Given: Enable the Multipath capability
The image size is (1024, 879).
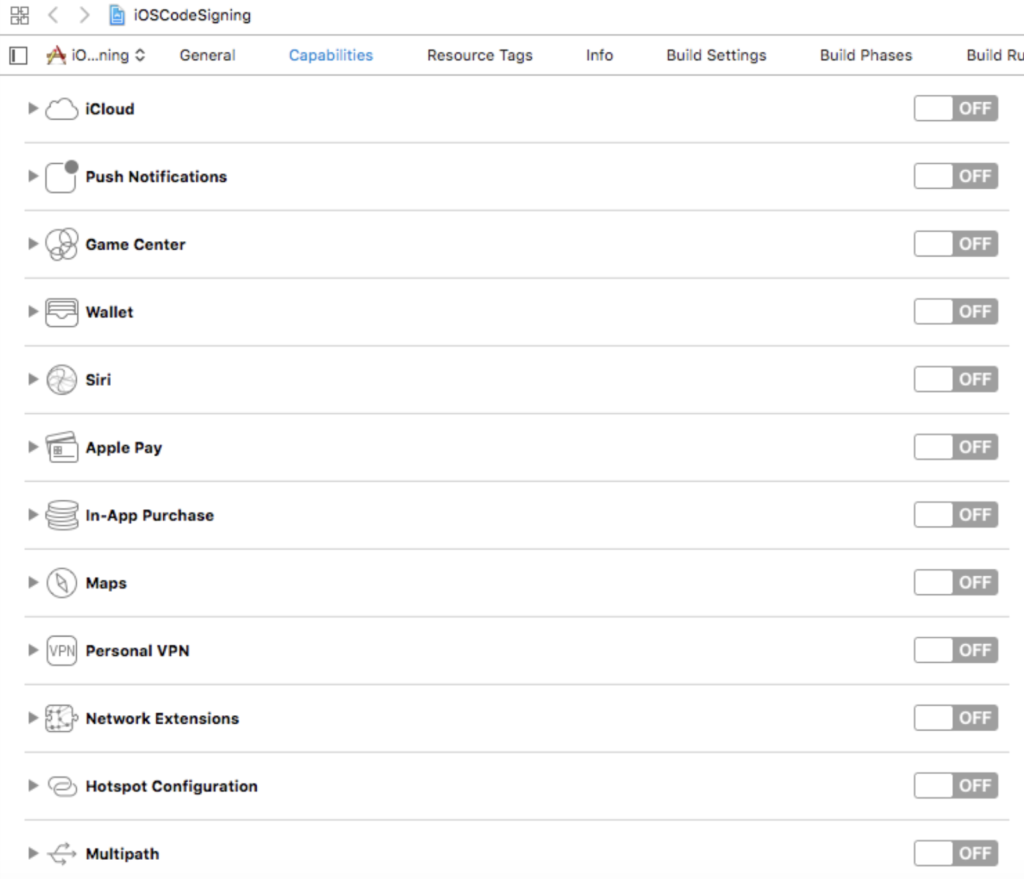Looking at the screenshot, I should pos(955,853).
